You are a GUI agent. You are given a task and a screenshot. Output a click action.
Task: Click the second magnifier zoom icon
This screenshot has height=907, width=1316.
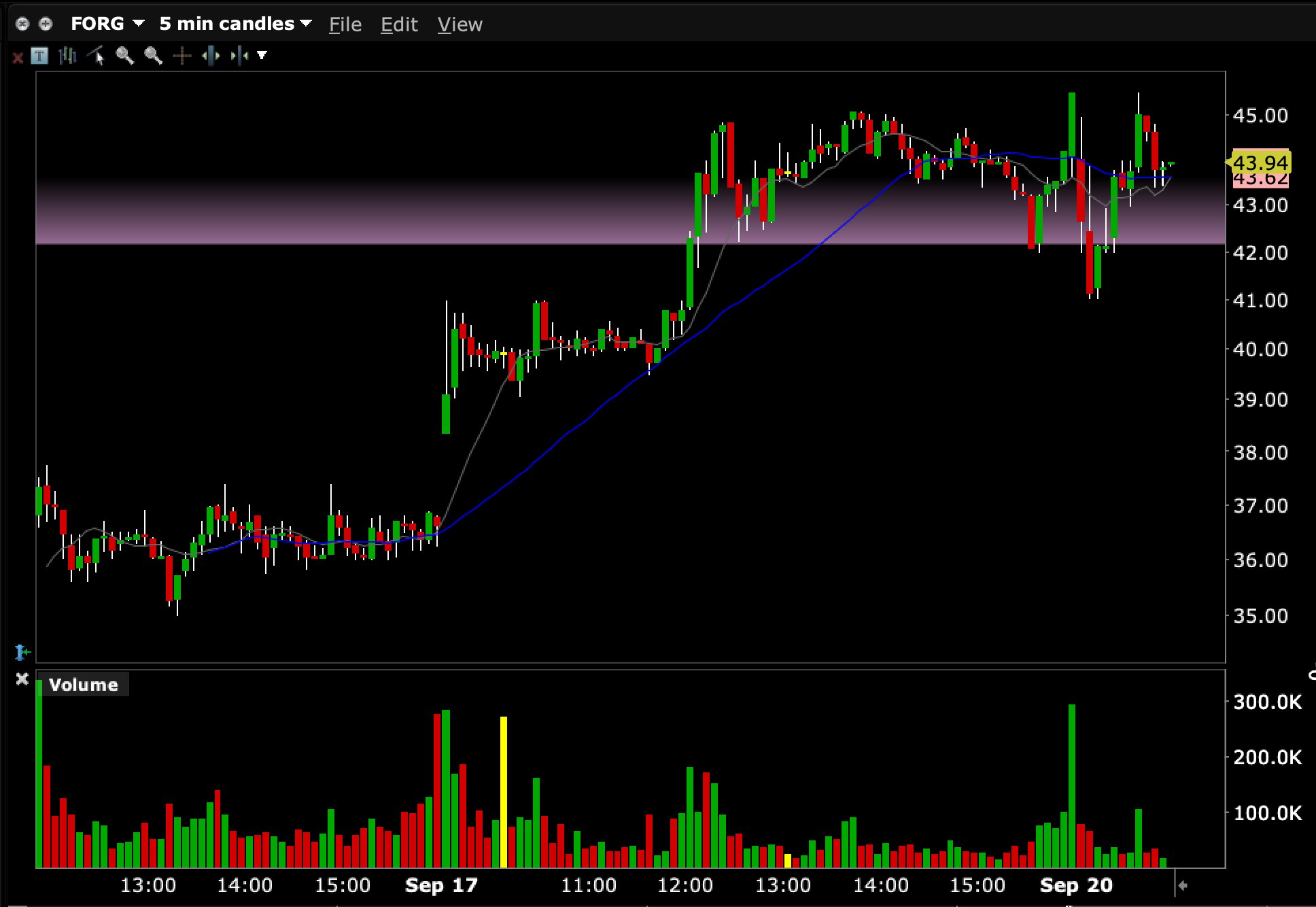point(153,56)
